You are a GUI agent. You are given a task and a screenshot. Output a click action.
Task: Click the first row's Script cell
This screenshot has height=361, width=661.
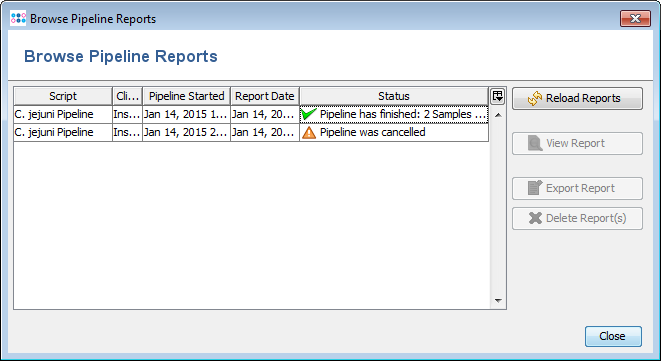[63, 114]
